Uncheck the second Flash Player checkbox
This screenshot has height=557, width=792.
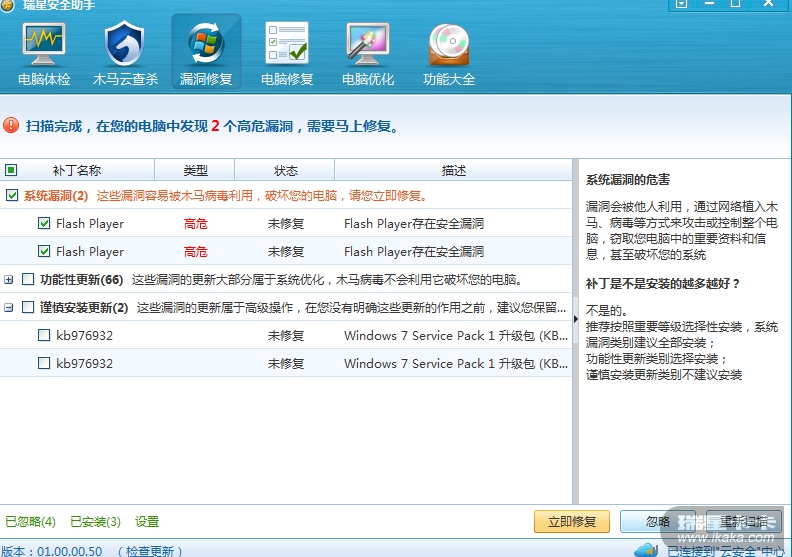(44, 251)
